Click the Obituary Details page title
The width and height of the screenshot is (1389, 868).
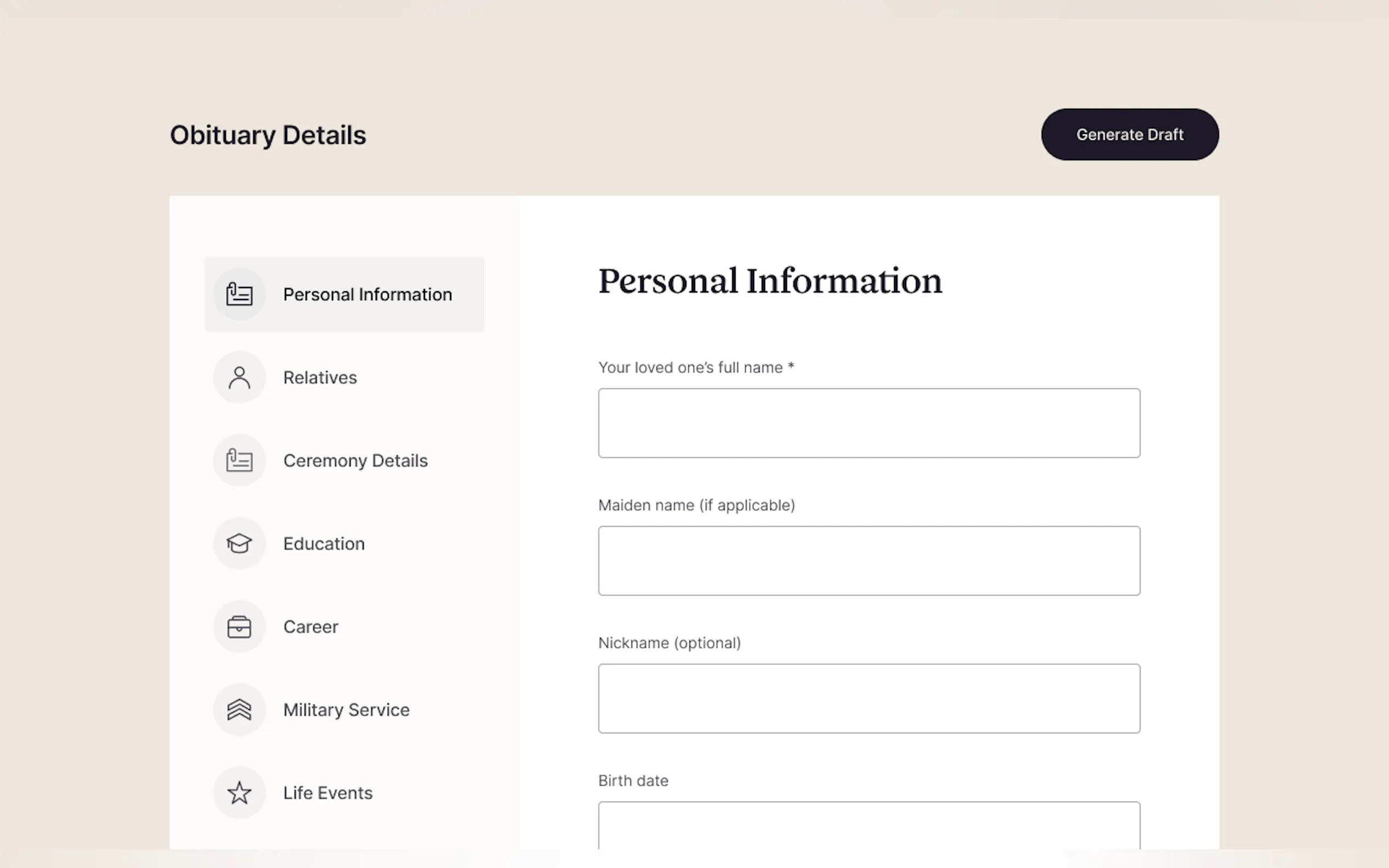pyautogui.click(x=268, y=136)
